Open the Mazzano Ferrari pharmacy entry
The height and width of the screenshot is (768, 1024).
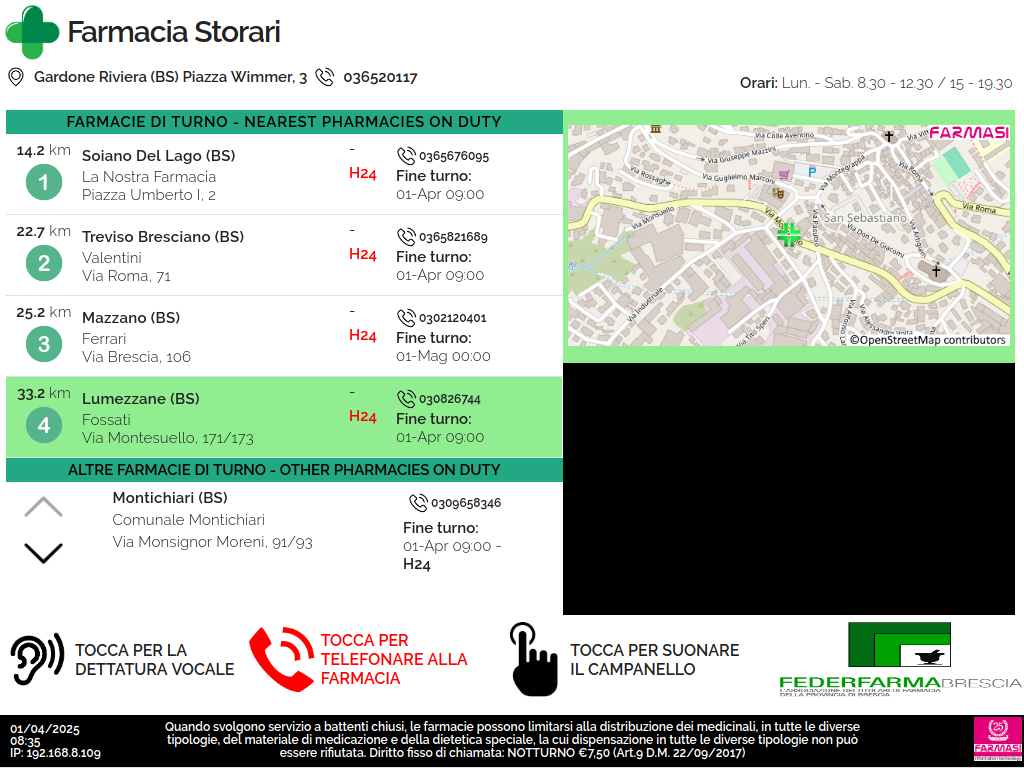pos(284,336)
